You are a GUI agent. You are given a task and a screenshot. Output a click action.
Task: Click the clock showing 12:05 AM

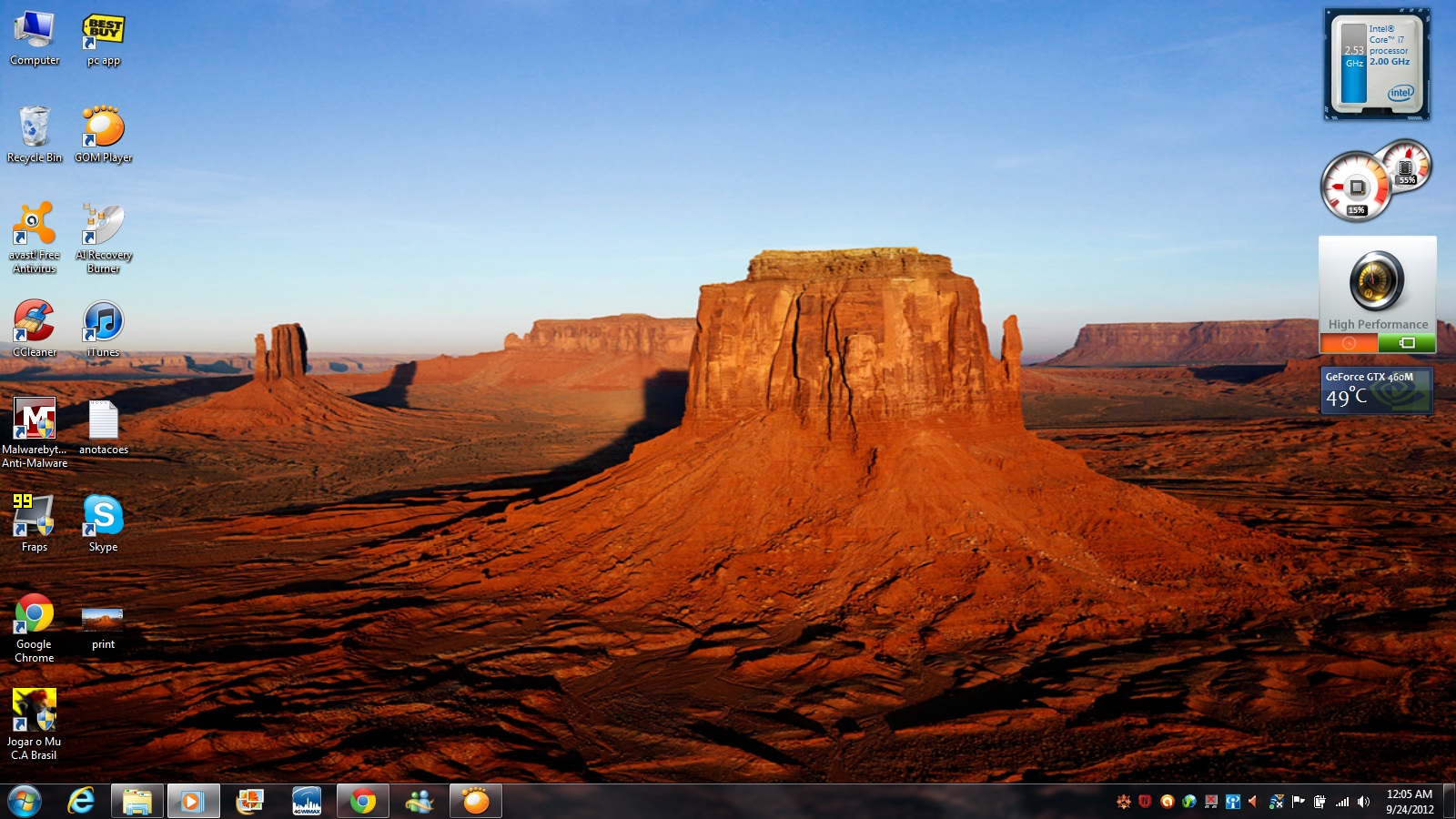click(1410, 802)
